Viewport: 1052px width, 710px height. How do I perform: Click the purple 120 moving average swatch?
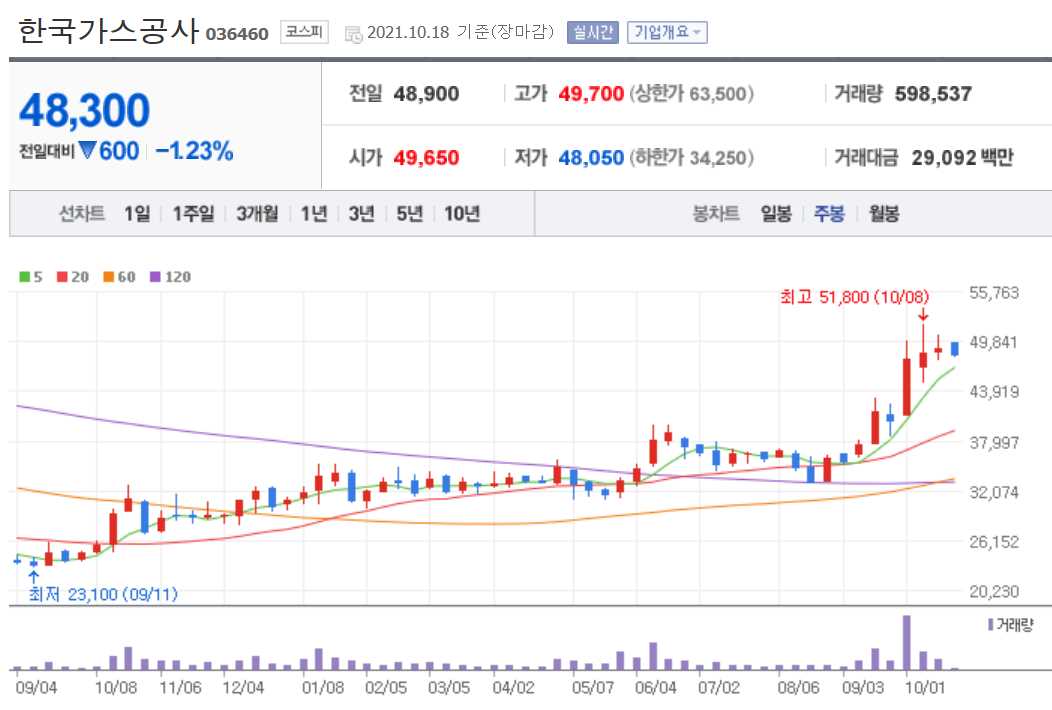click(x=155, y=276)
